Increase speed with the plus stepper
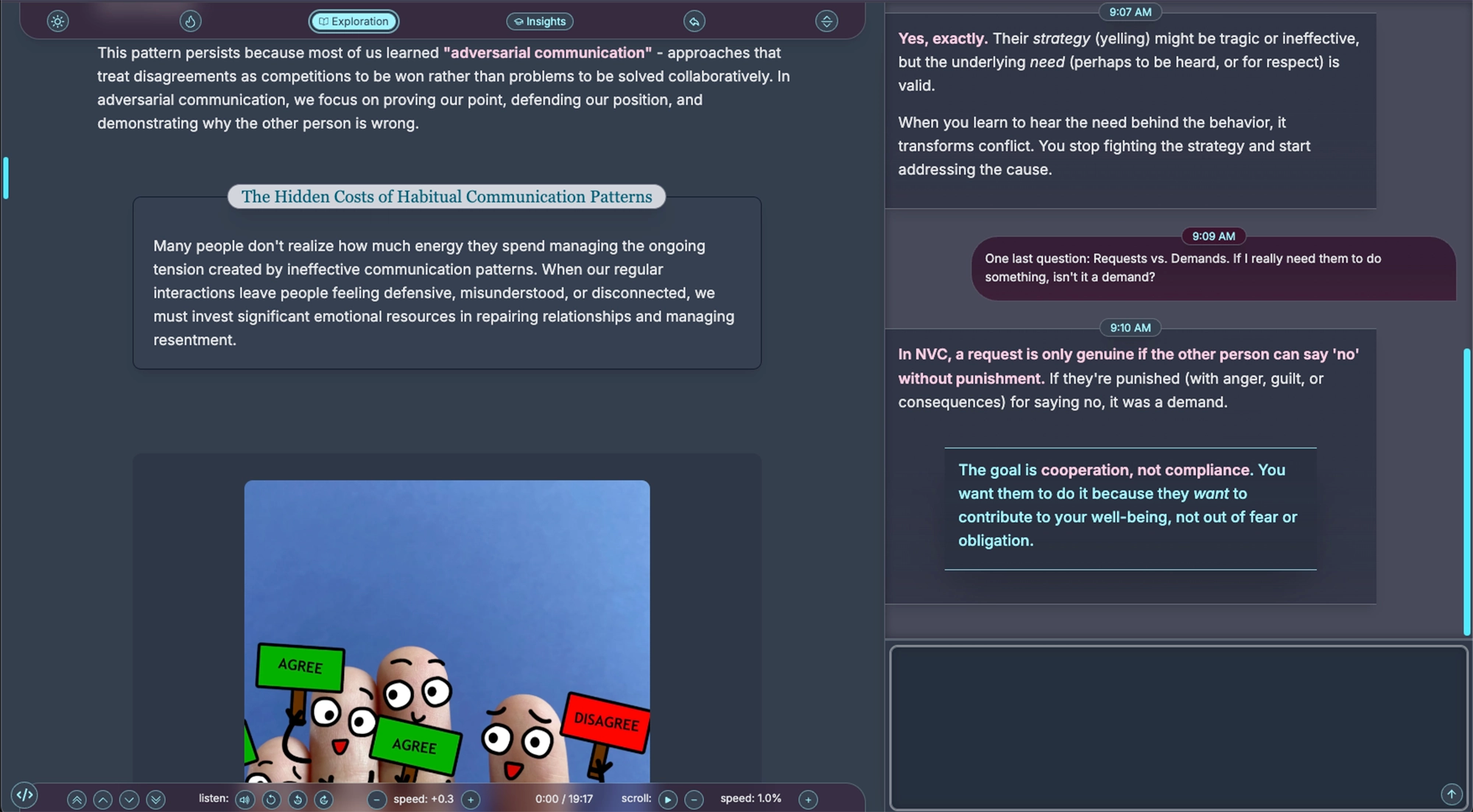Image resolution: width=1473 pixels, height=812 pixels. click(470, 799)
